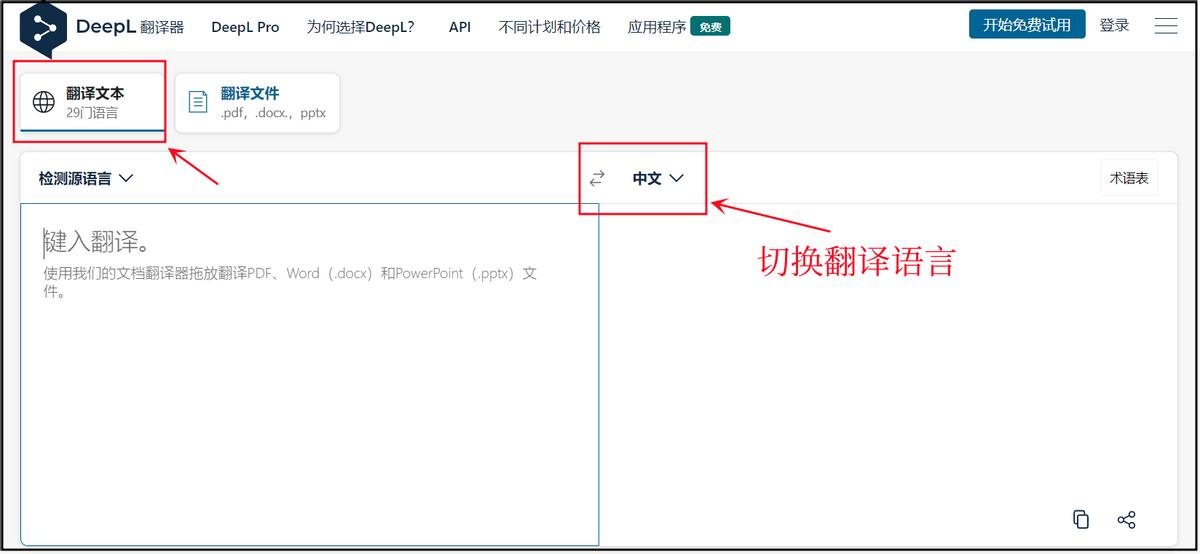The width and height of the screenshot is (1200, 554).
Task: Open 为何选择DeepL? in the navigation
Action: [x=360, y=27]
